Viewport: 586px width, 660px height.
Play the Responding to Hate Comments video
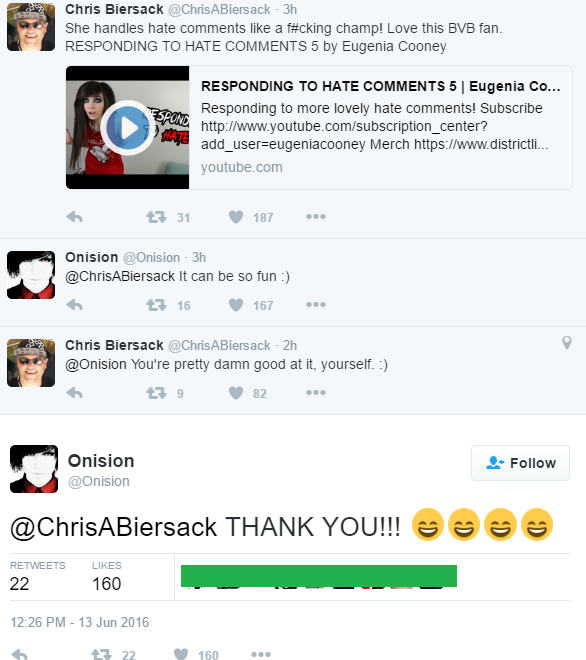(x=128, y=128)
